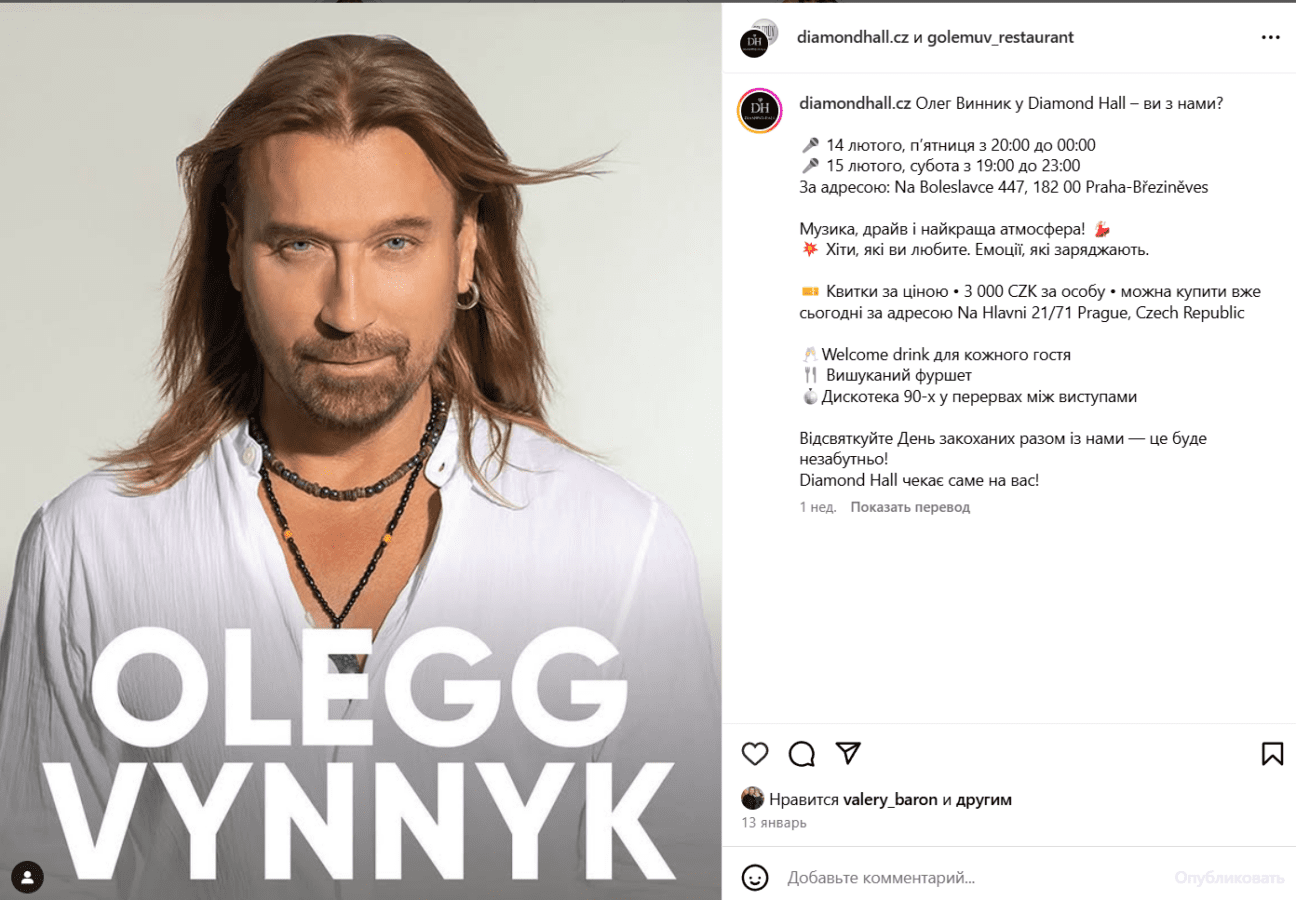View Diamond Hall story ring avatar in caption
The width and height of the screenshot is (1296, 900).
click(x=759, y=110)
